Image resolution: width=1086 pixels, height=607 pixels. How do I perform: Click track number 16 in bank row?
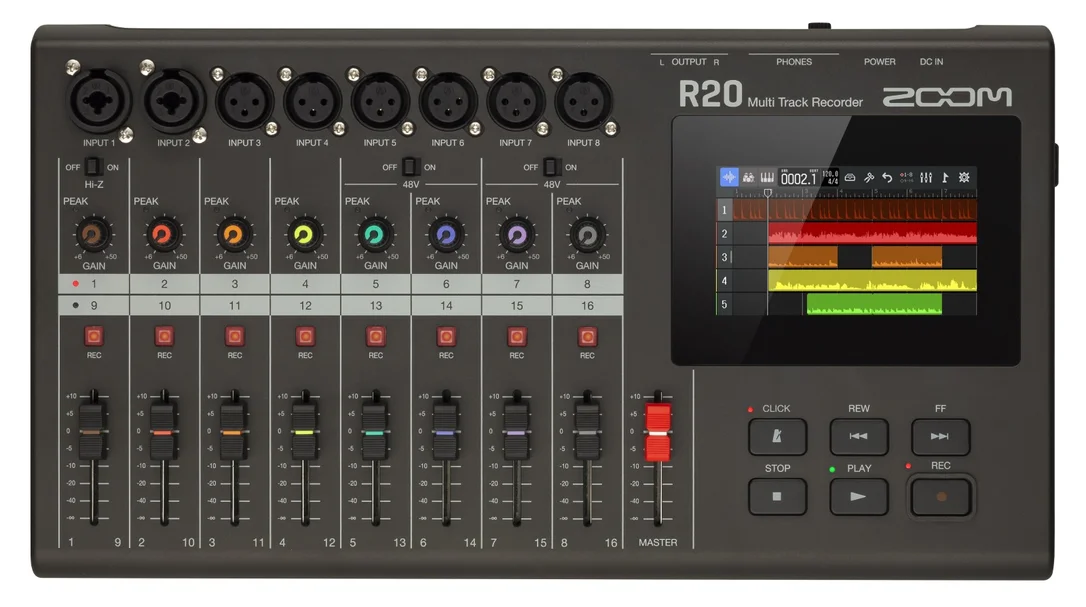click(x=587, y=306)
